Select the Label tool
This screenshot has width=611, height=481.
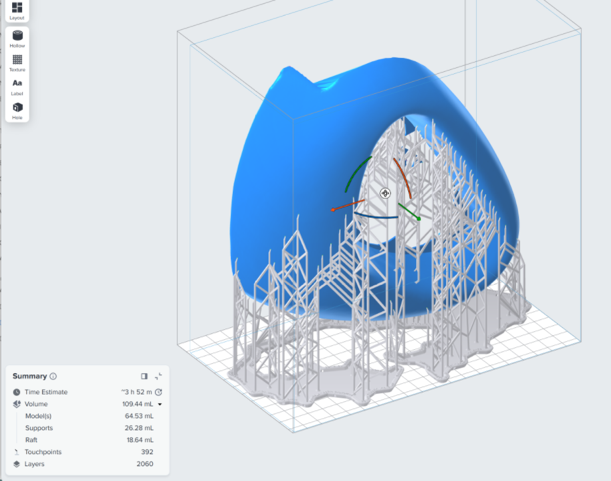pos(17,86)
